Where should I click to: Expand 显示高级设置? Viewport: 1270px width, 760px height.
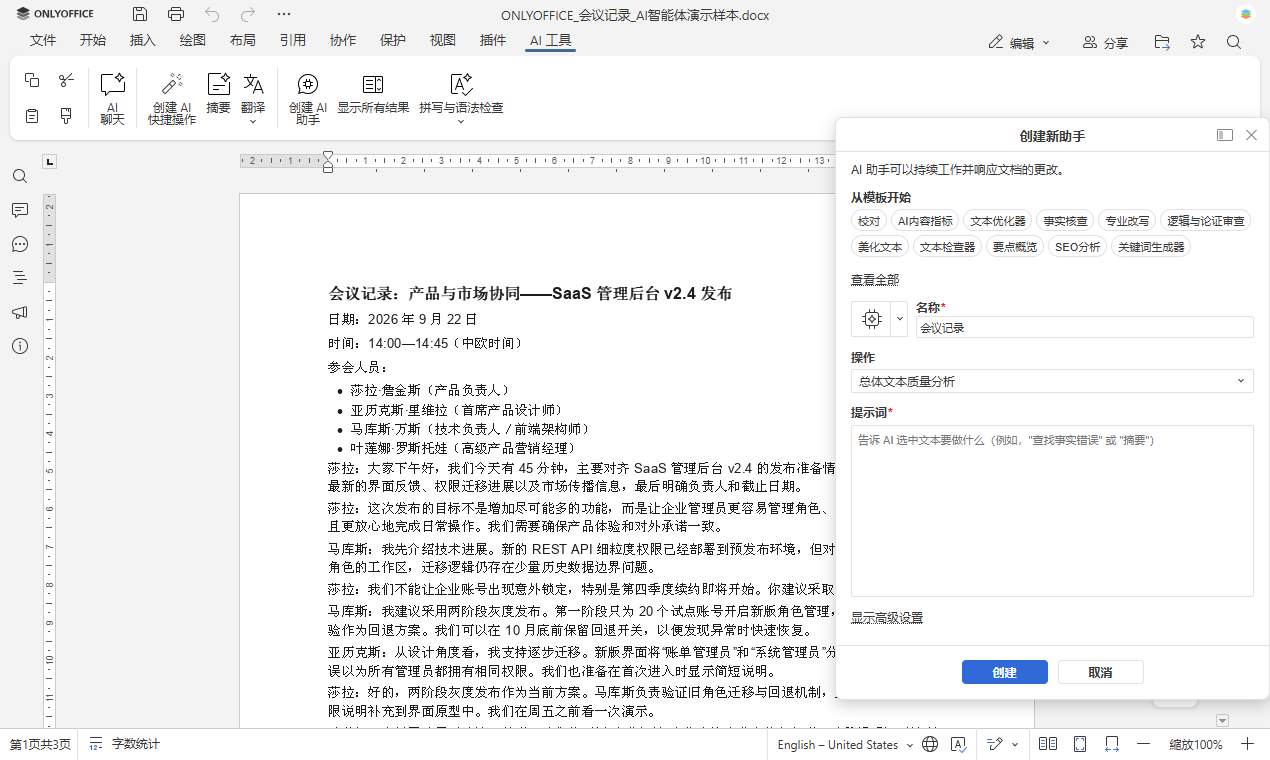(x=887, y=618)
